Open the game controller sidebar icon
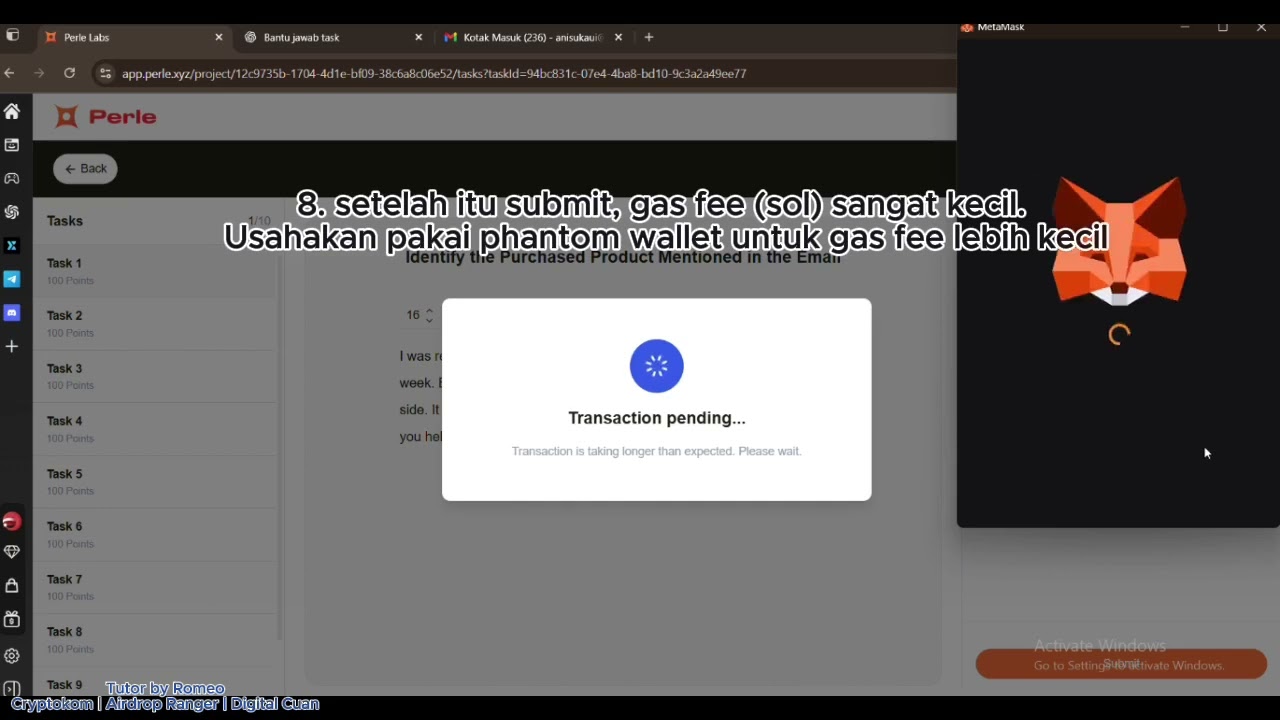The width and height of the screenshot is (1280, 720). click(12, 178)
